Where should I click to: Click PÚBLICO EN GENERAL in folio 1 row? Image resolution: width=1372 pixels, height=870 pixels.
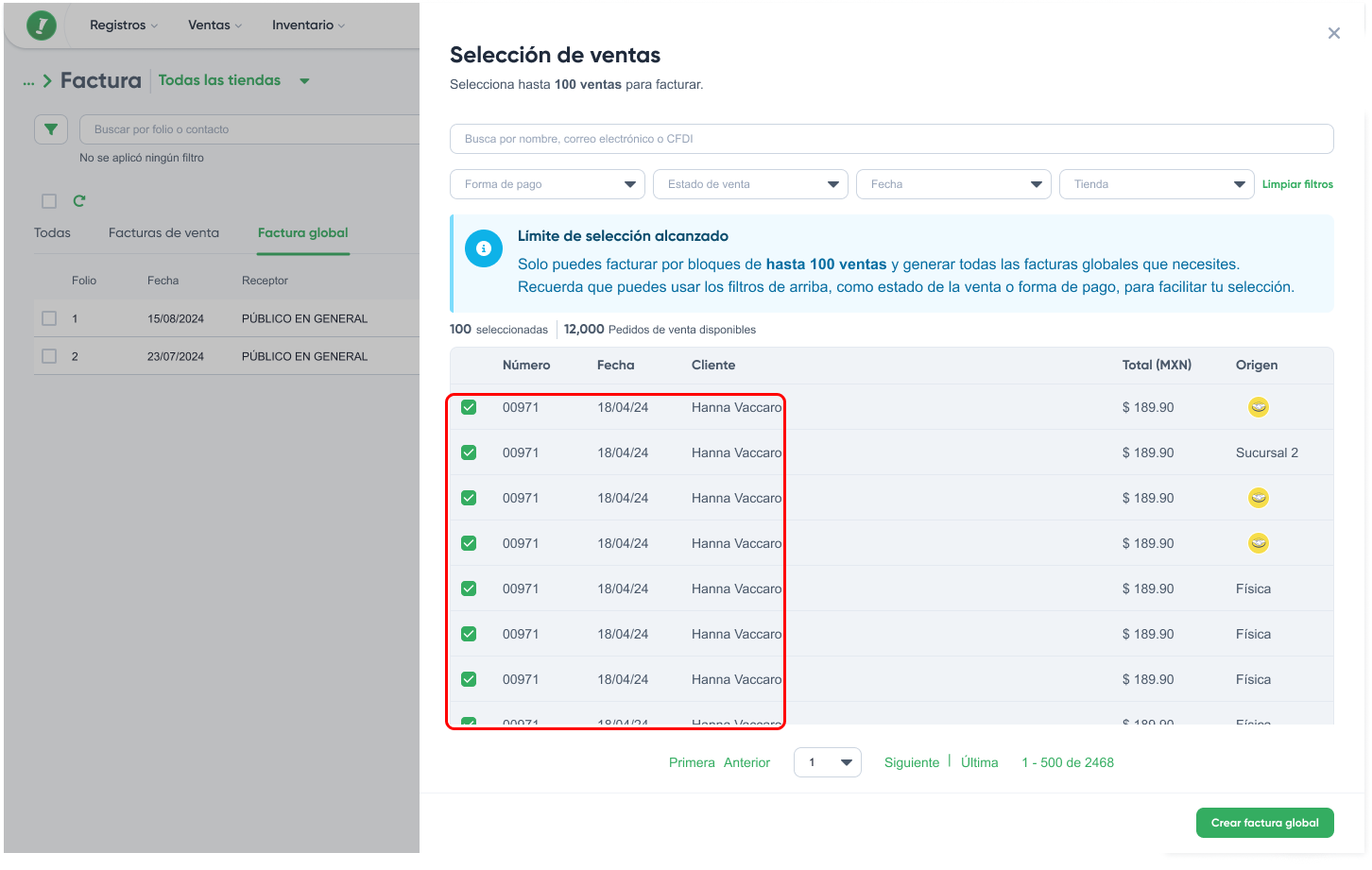point(304,318)
